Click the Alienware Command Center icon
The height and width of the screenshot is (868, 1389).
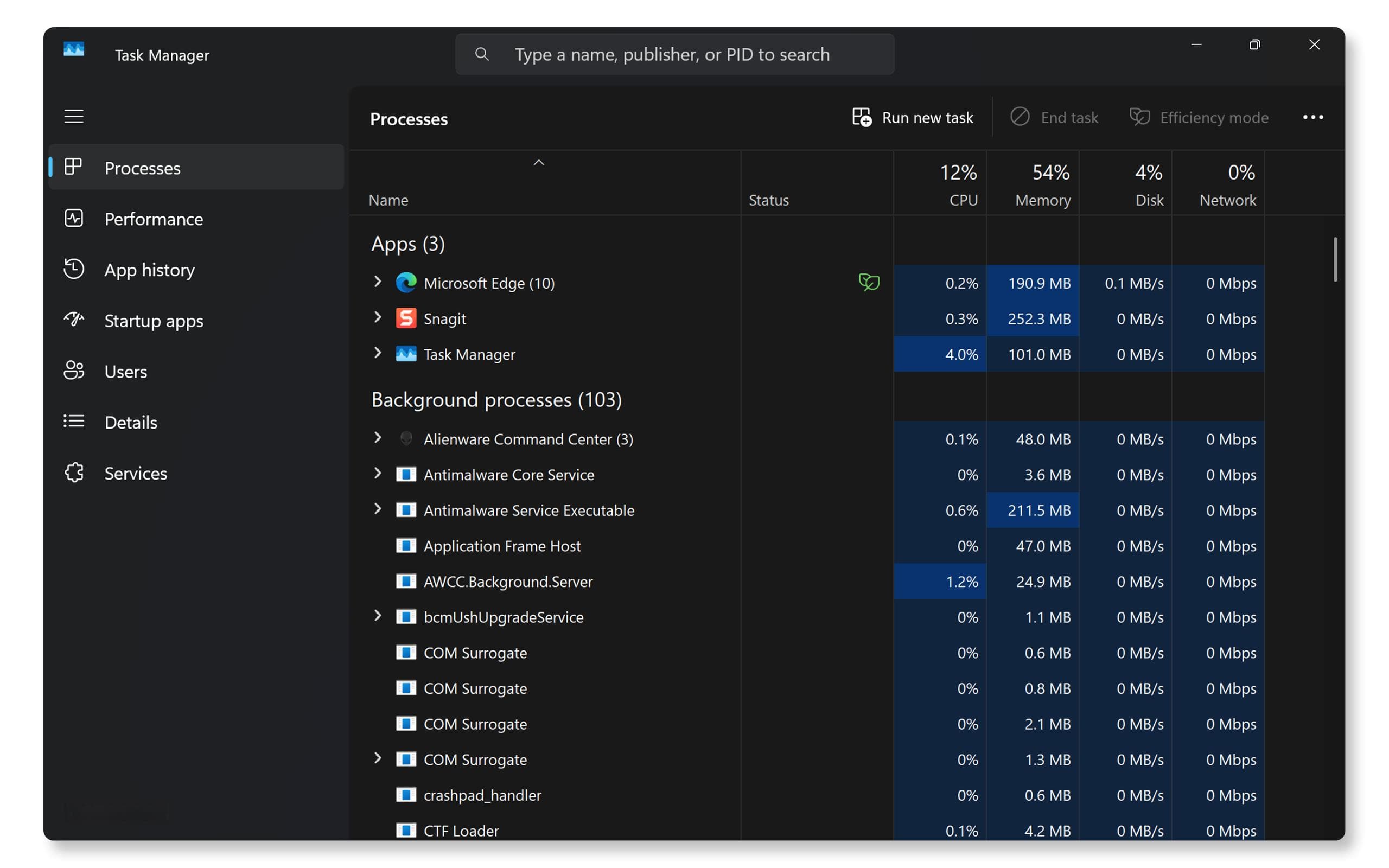406,438
